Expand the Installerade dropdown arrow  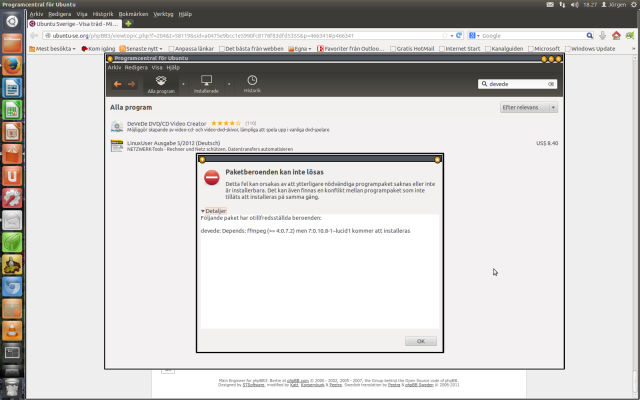pos(229,84)
